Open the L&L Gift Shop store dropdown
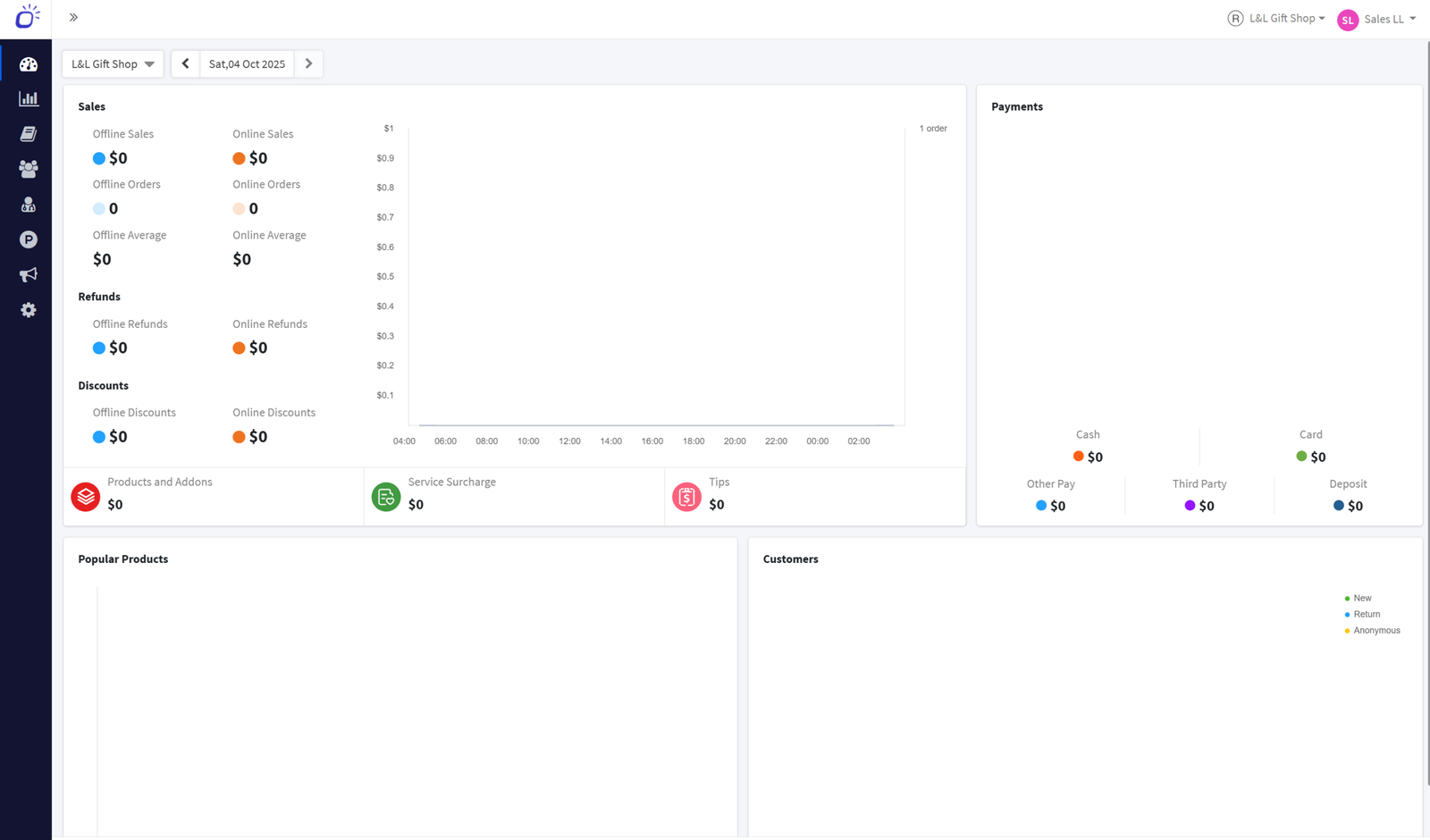 click(x=113, y=64)
